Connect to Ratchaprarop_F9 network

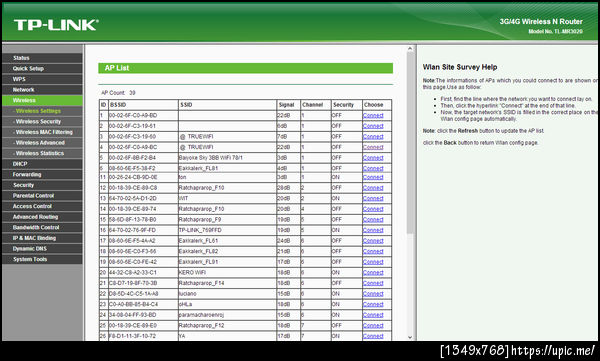373,220
